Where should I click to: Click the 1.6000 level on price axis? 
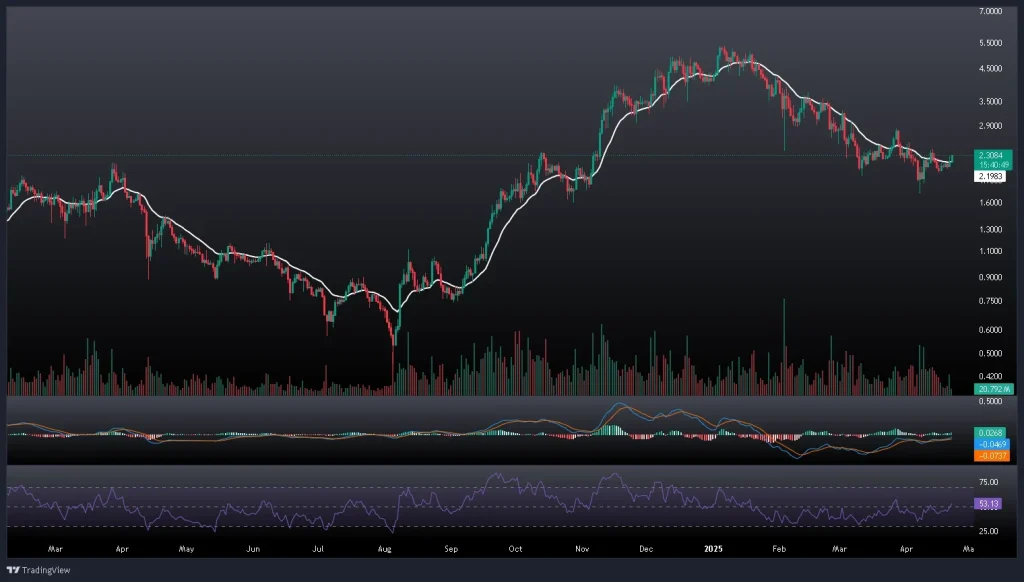(x=990, y=203)
